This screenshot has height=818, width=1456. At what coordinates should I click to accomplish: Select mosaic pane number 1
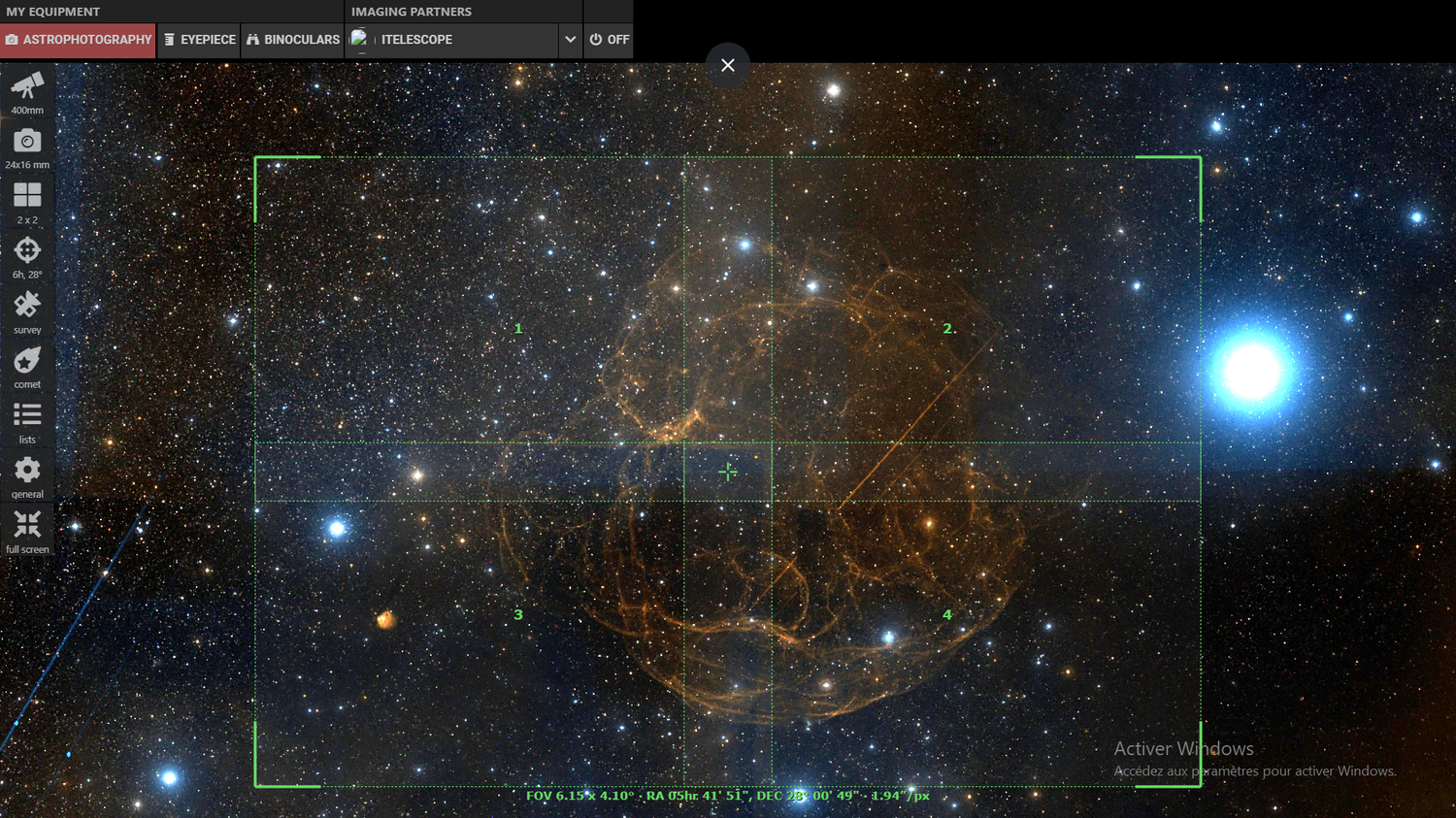518,329
